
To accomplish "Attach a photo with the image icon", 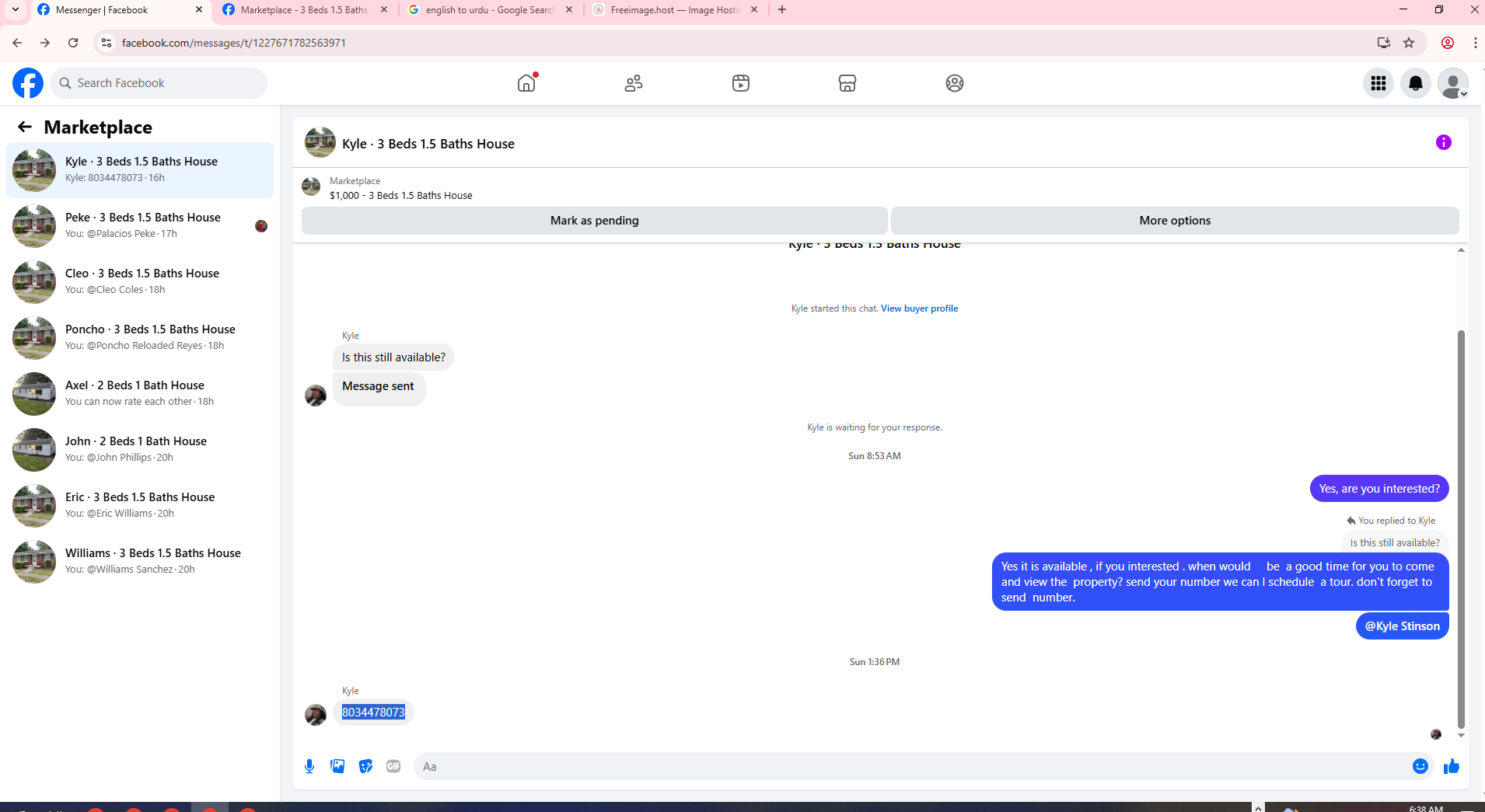I will [337, 766].
